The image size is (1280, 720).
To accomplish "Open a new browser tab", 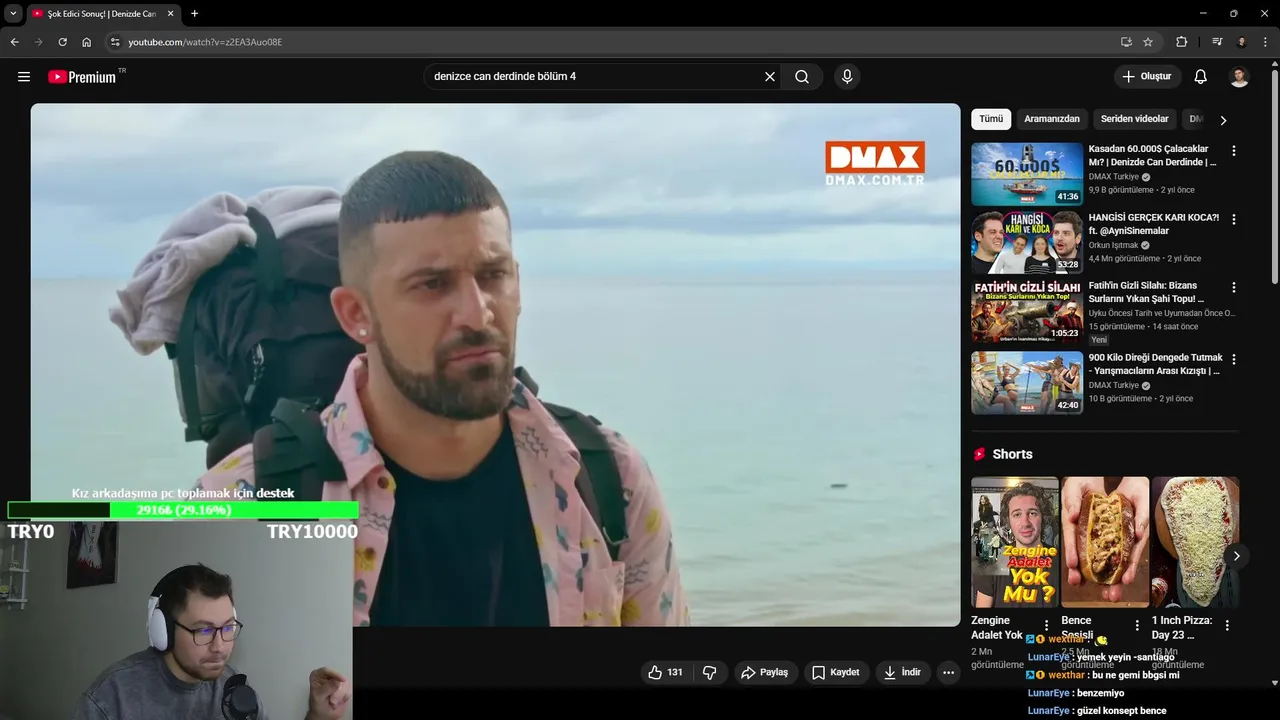I will [194, 13].
